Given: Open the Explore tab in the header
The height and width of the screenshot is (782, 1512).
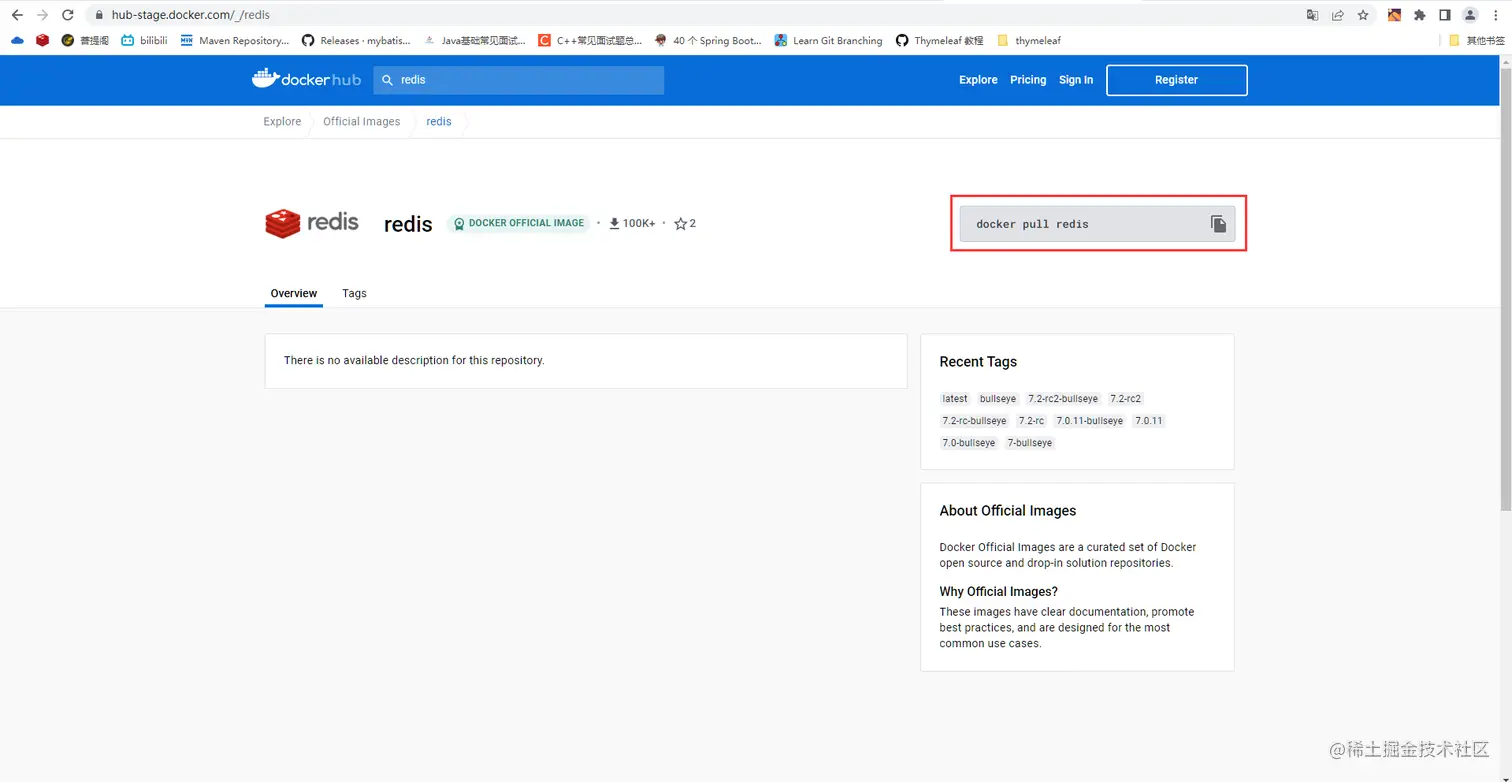Looking at the screenshot, I should pos(978,80).
